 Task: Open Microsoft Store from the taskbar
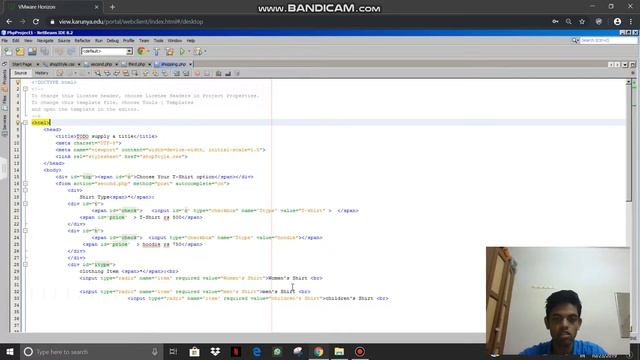click(194, 351)
